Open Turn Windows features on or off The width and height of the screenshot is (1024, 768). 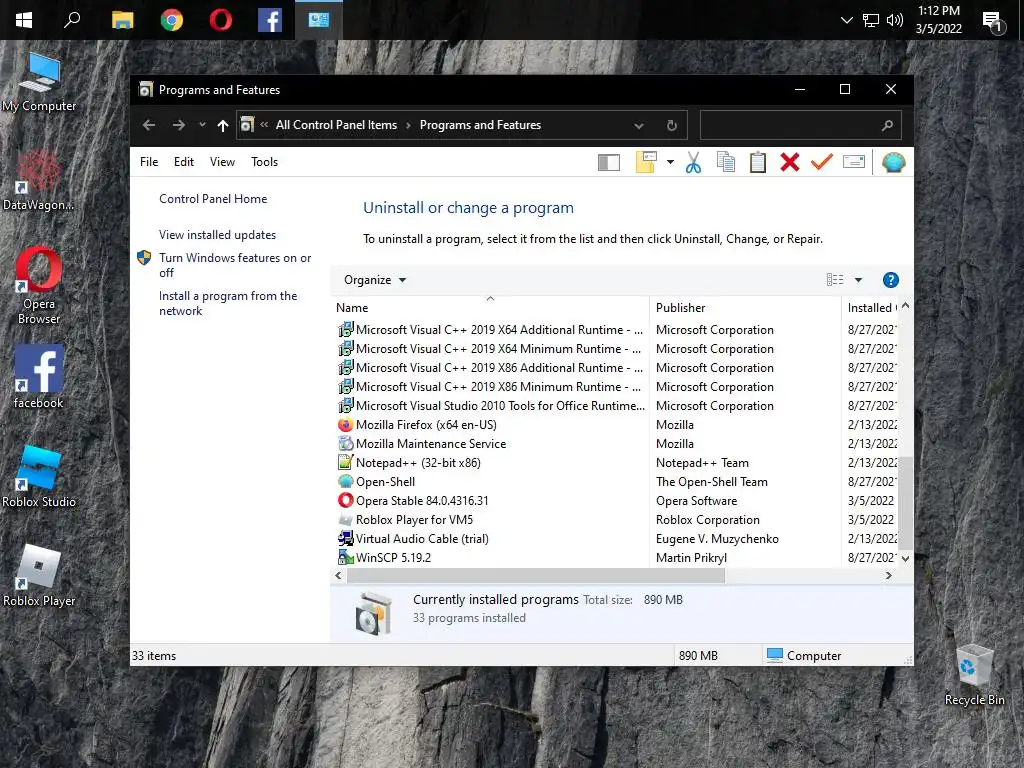[235, 265]
